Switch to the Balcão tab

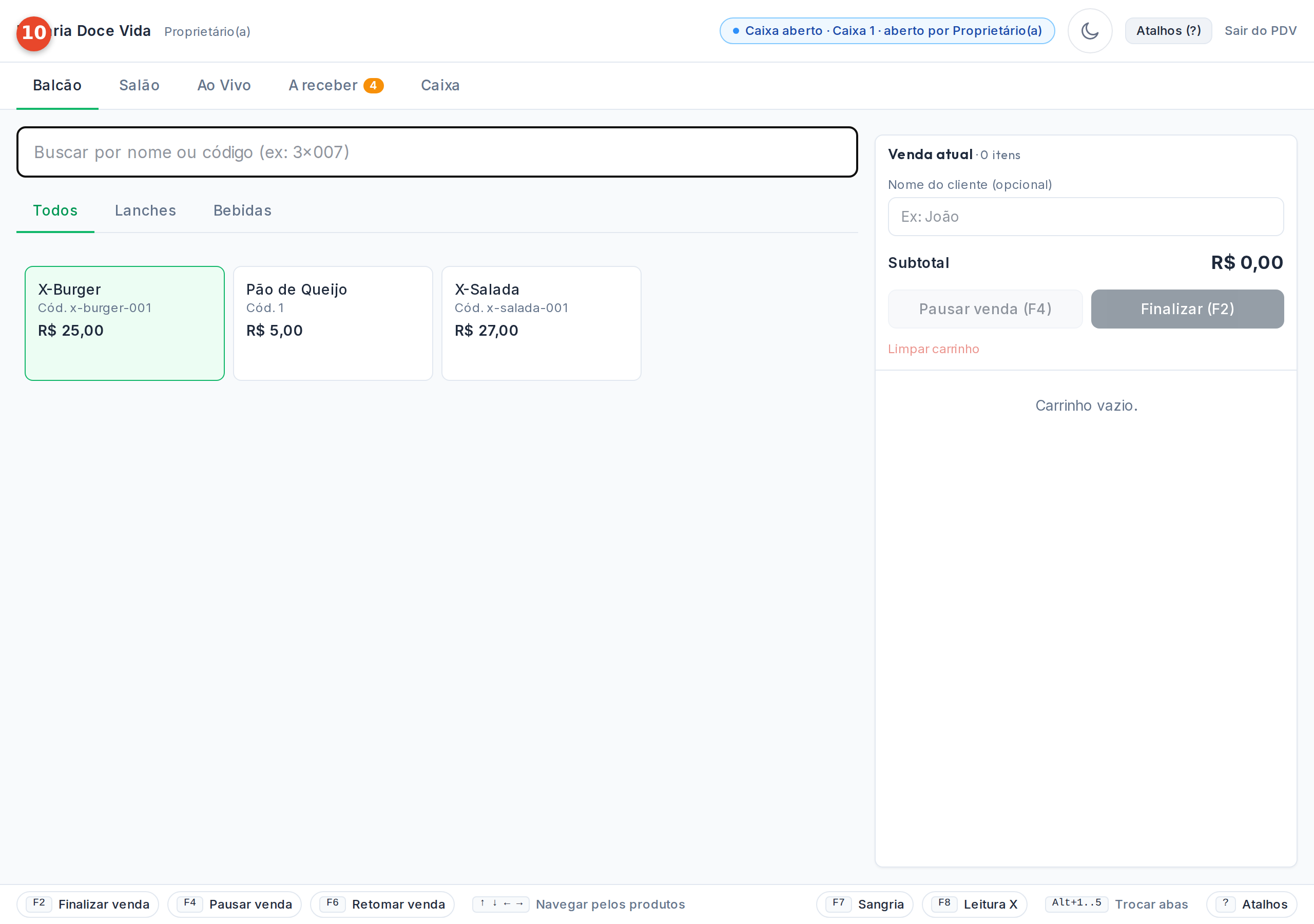coord(57,85)
